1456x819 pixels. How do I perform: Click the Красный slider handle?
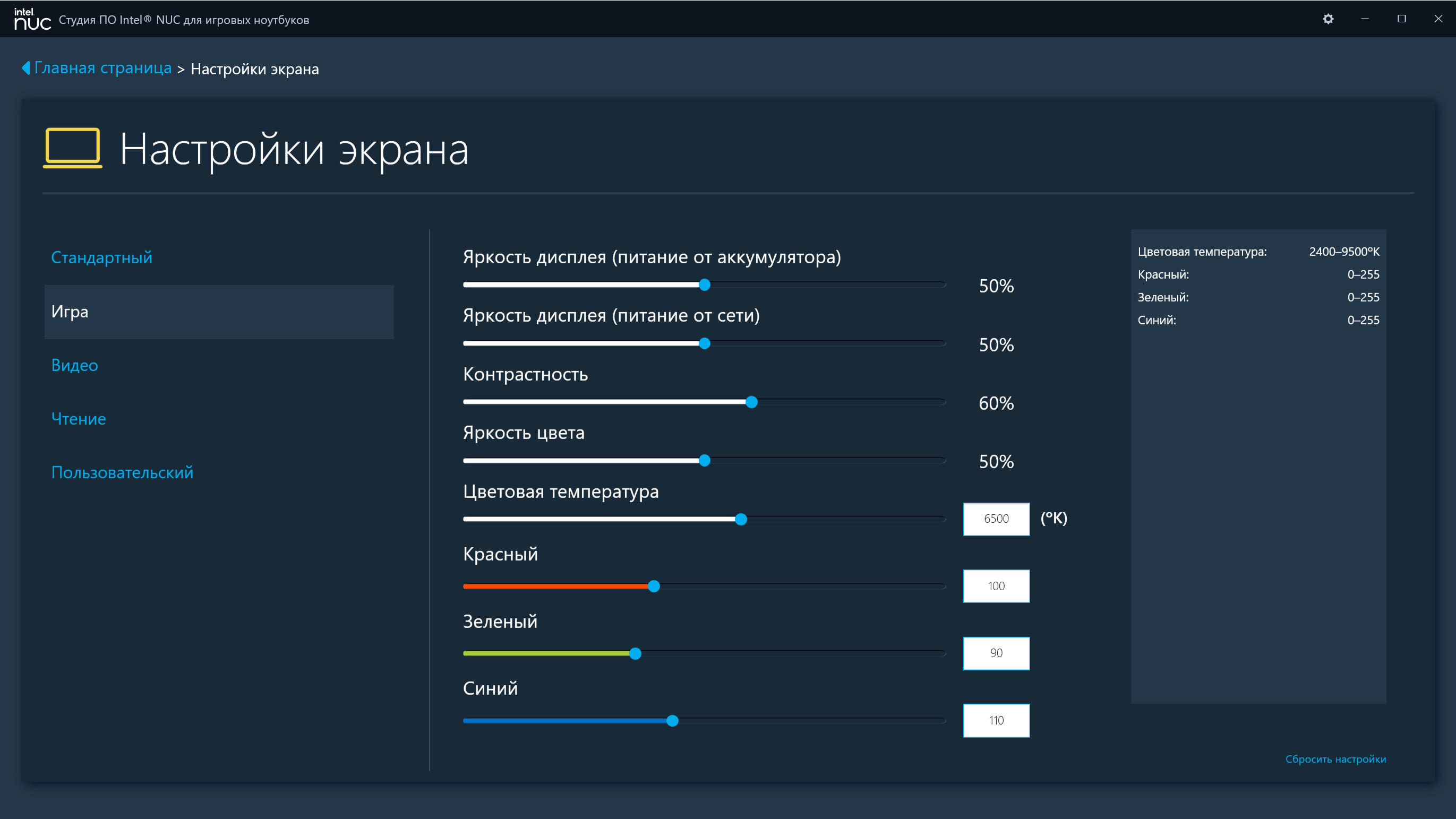(x=654, y=587)
